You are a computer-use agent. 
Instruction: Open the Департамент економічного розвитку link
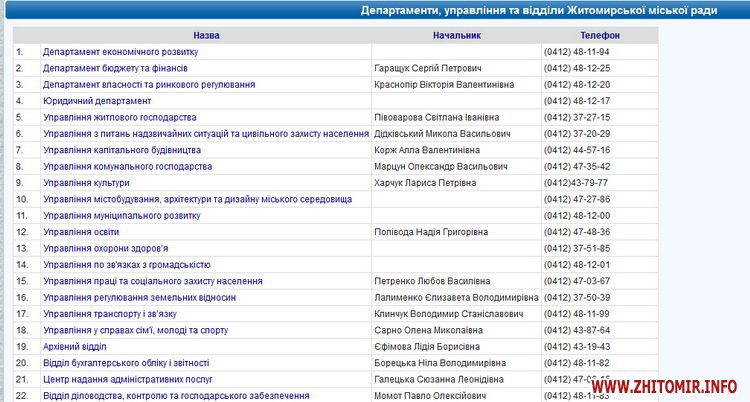[120, 51]
